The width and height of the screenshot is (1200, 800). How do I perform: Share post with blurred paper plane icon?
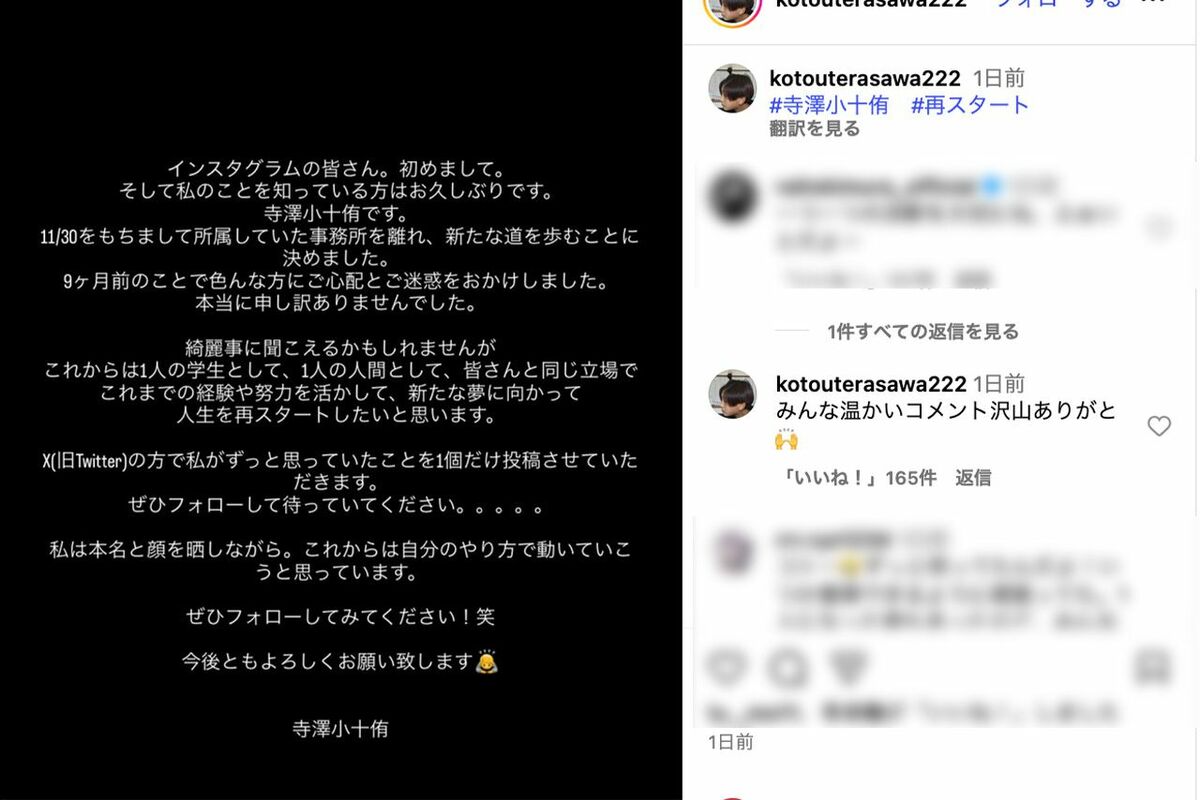(849, 667)
